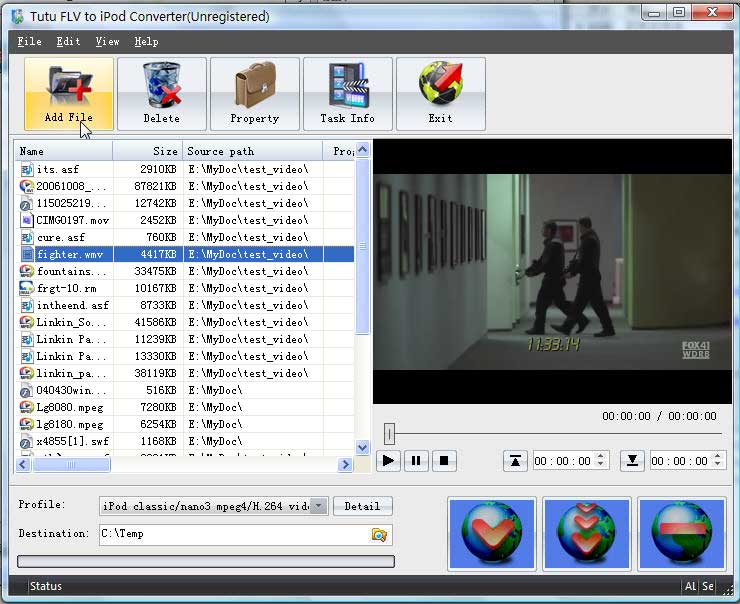Select frgt-10.rm in the list
740x604 pixels.
(x=185, y=288)
